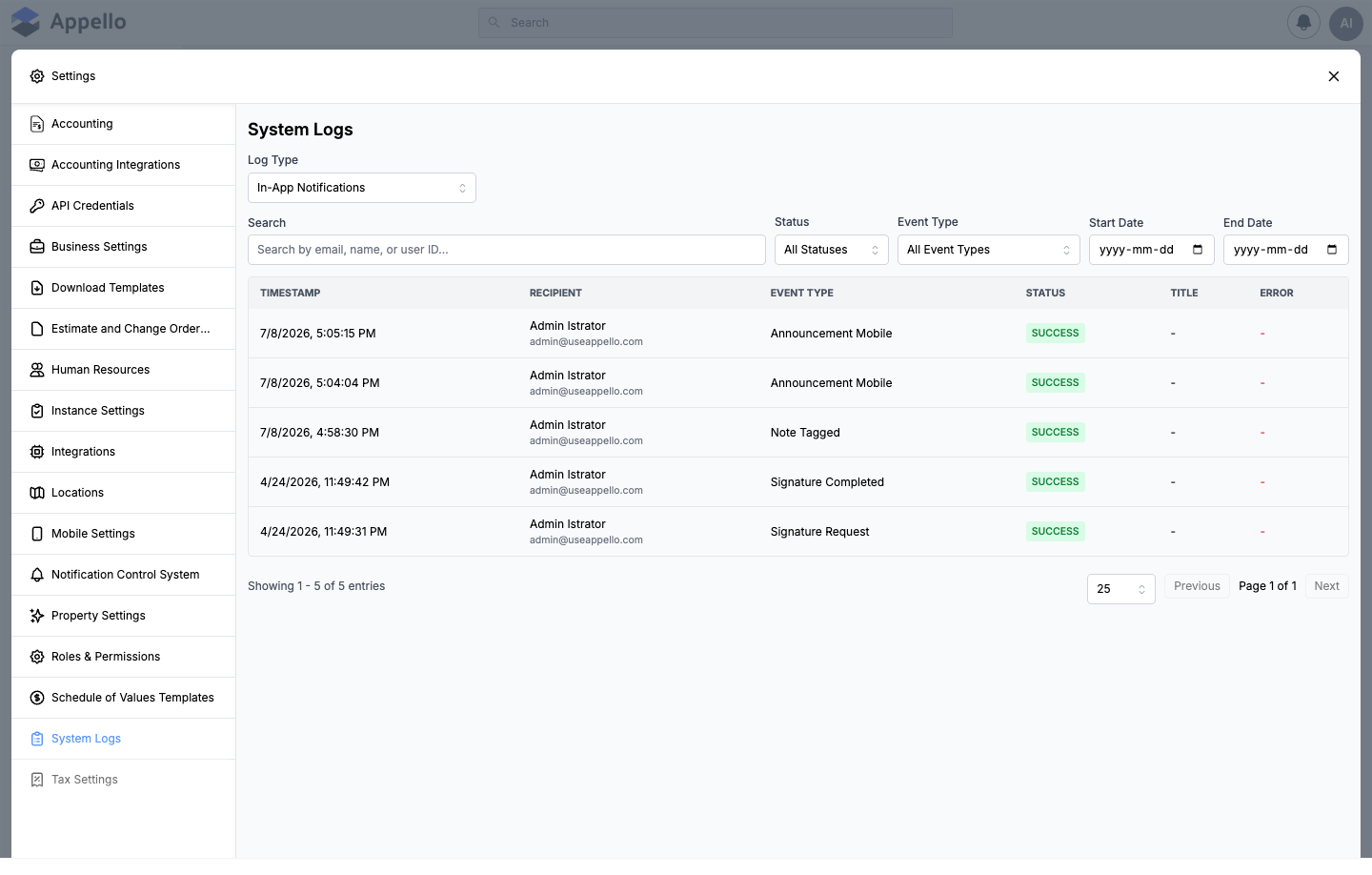Open the All Statuses dropdown
Viewport: 1372px width, 875px height.
click(832, 250)
